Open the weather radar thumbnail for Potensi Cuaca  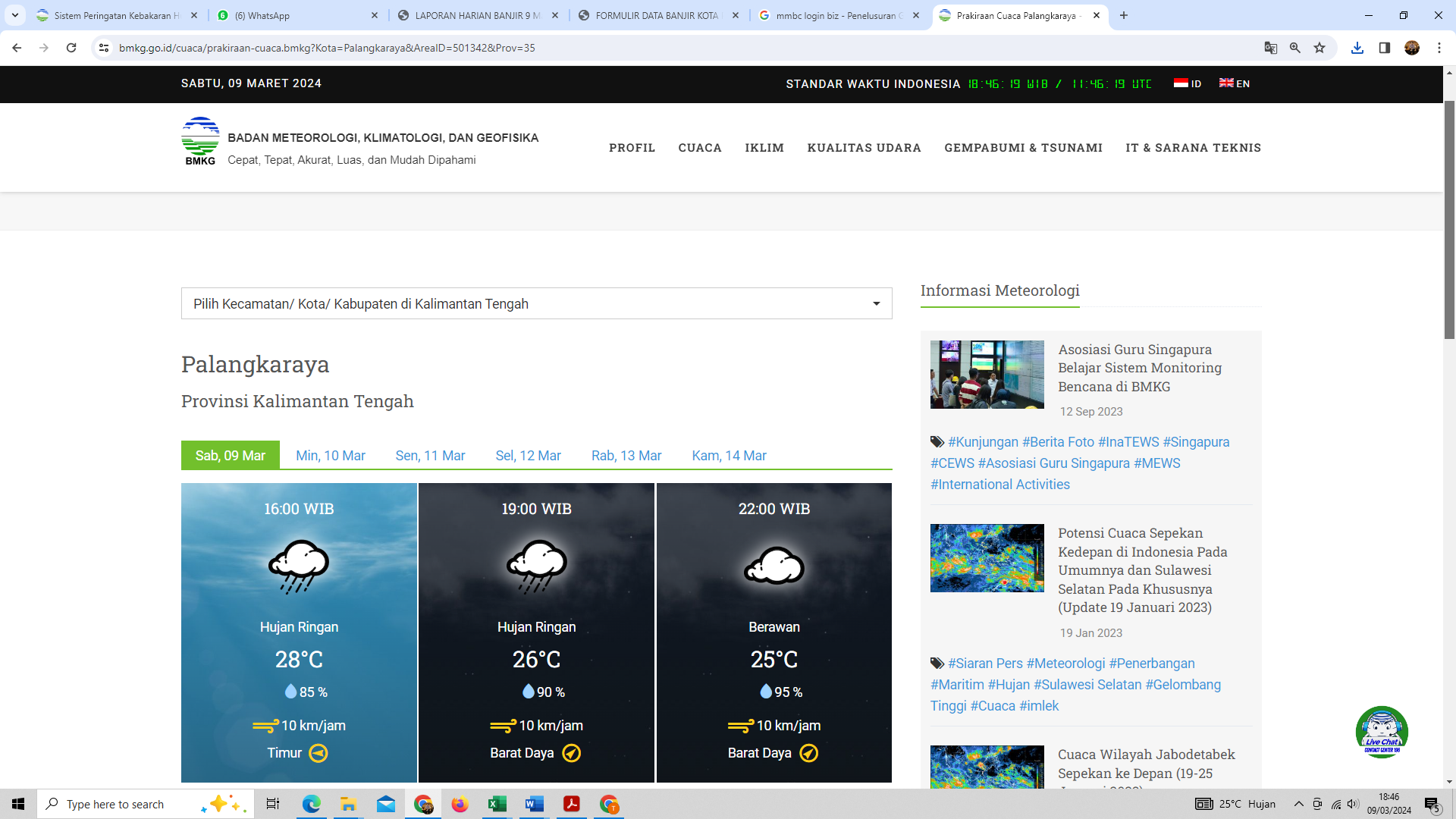(x=987, y=558)
